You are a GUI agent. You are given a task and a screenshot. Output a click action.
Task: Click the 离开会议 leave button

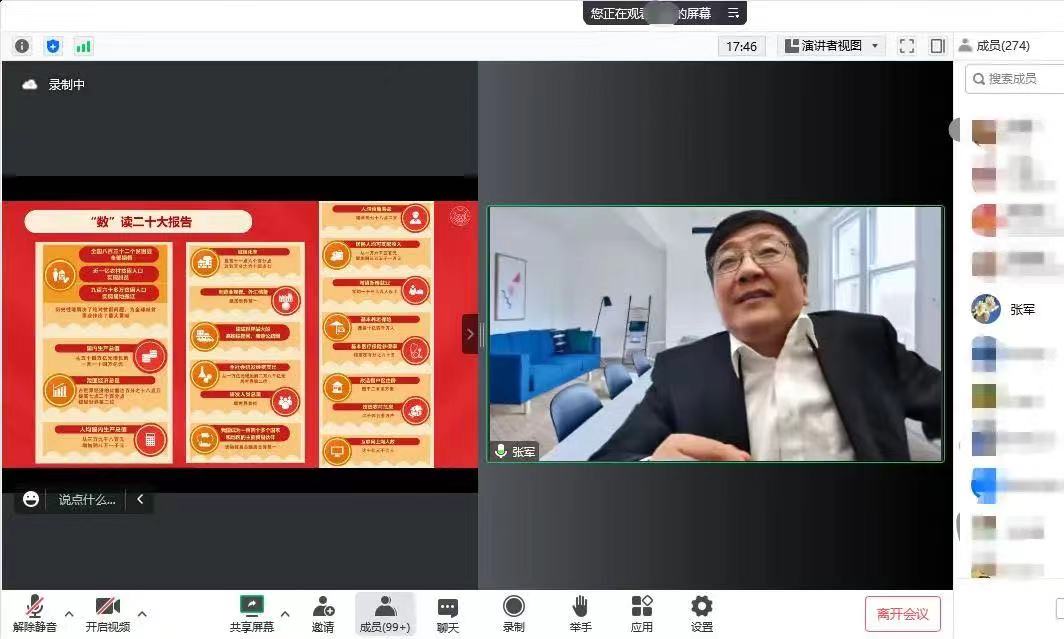click(x=902, y=614)
